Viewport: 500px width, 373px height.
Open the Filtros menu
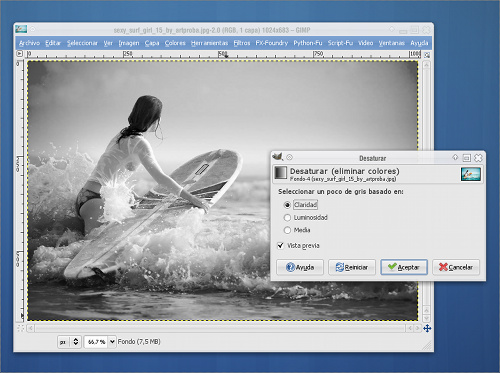click(242, 43)
